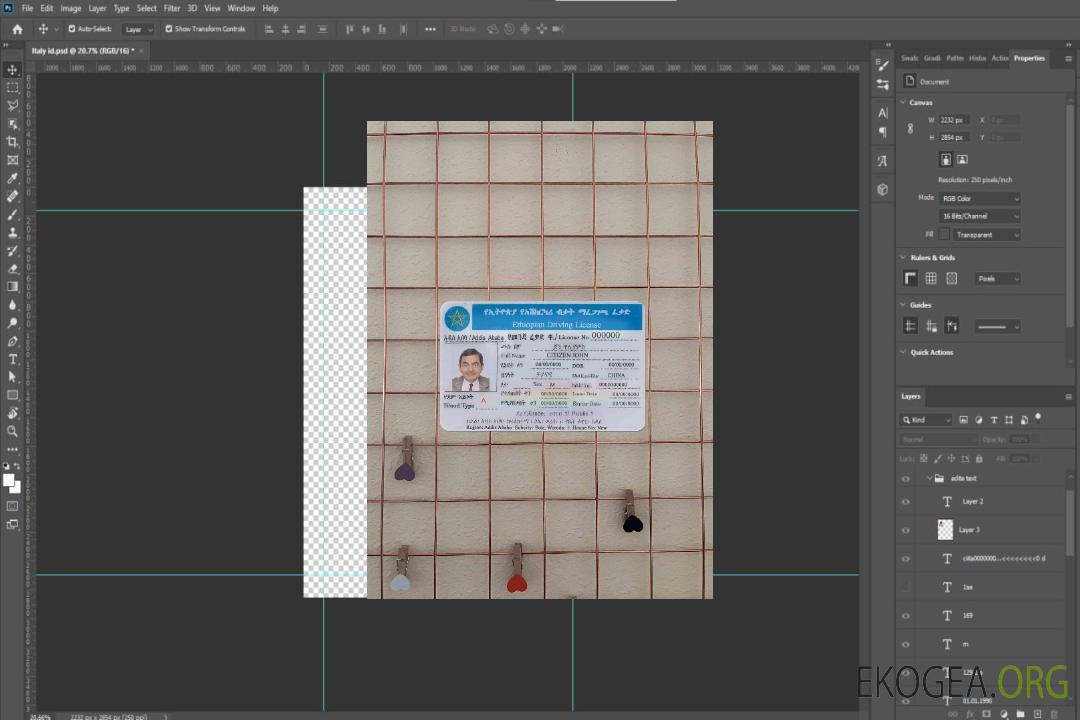Image resolution: width=1080 pixels, height=720 pixels.
Task: Open the 16 Bits/Channel bit depth dropdown
Action: 979,216
